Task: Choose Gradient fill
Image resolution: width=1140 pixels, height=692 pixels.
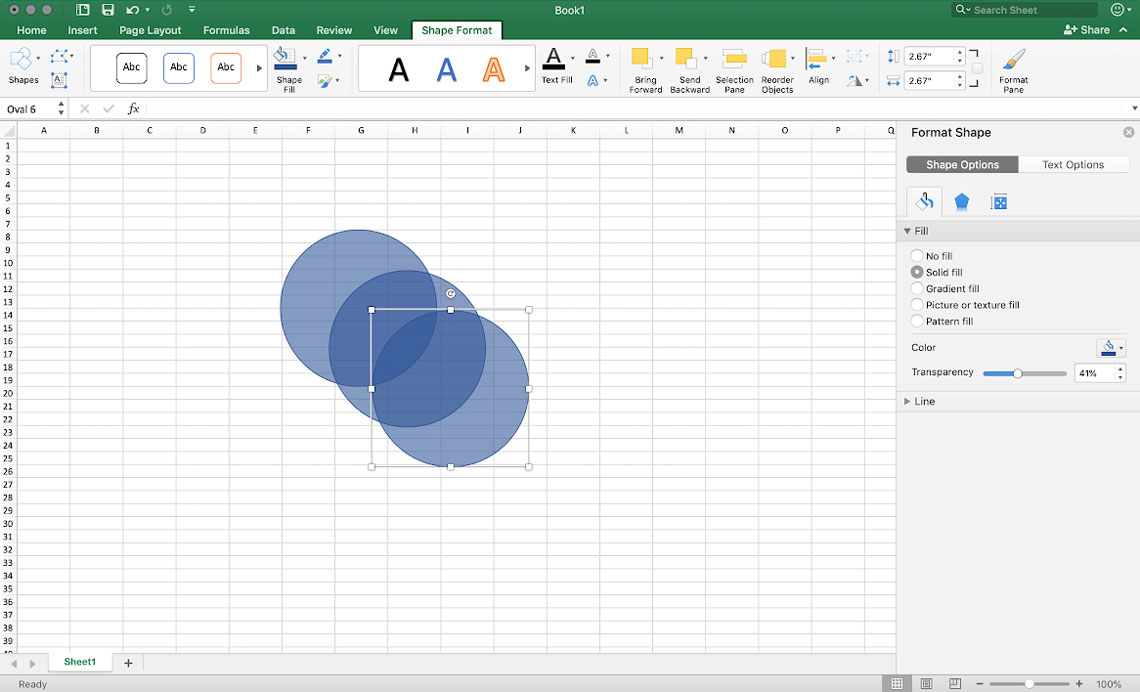Action: 916,288
